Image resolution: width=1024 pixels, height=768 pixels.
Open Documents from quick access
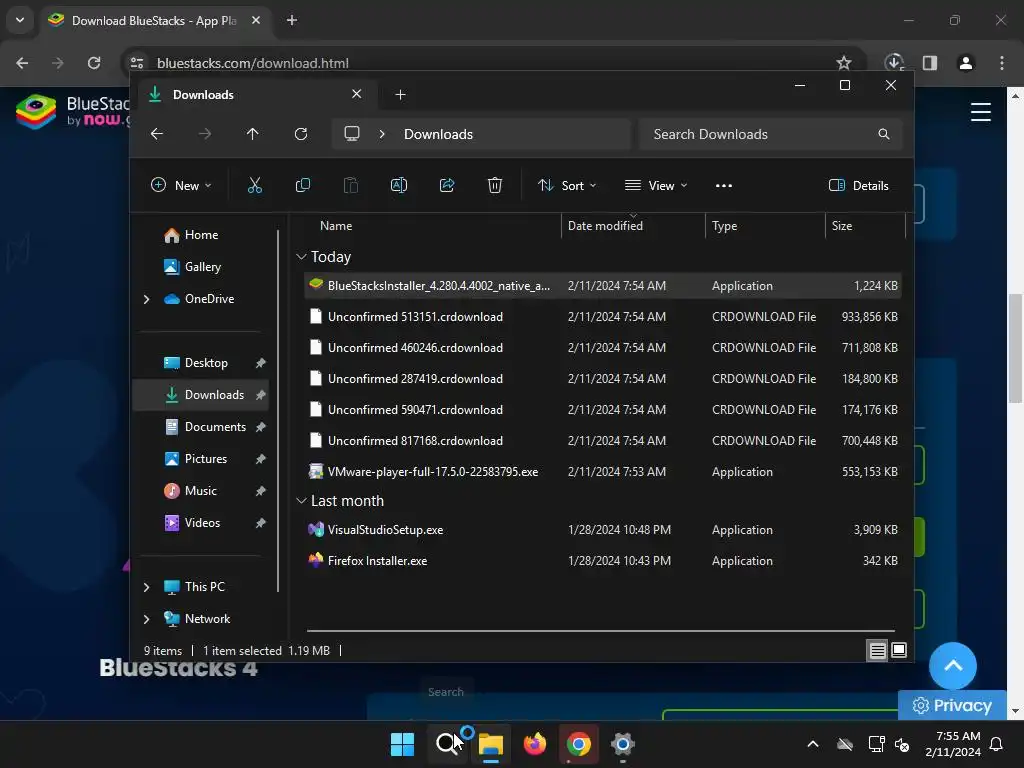(x=216, y=427)
